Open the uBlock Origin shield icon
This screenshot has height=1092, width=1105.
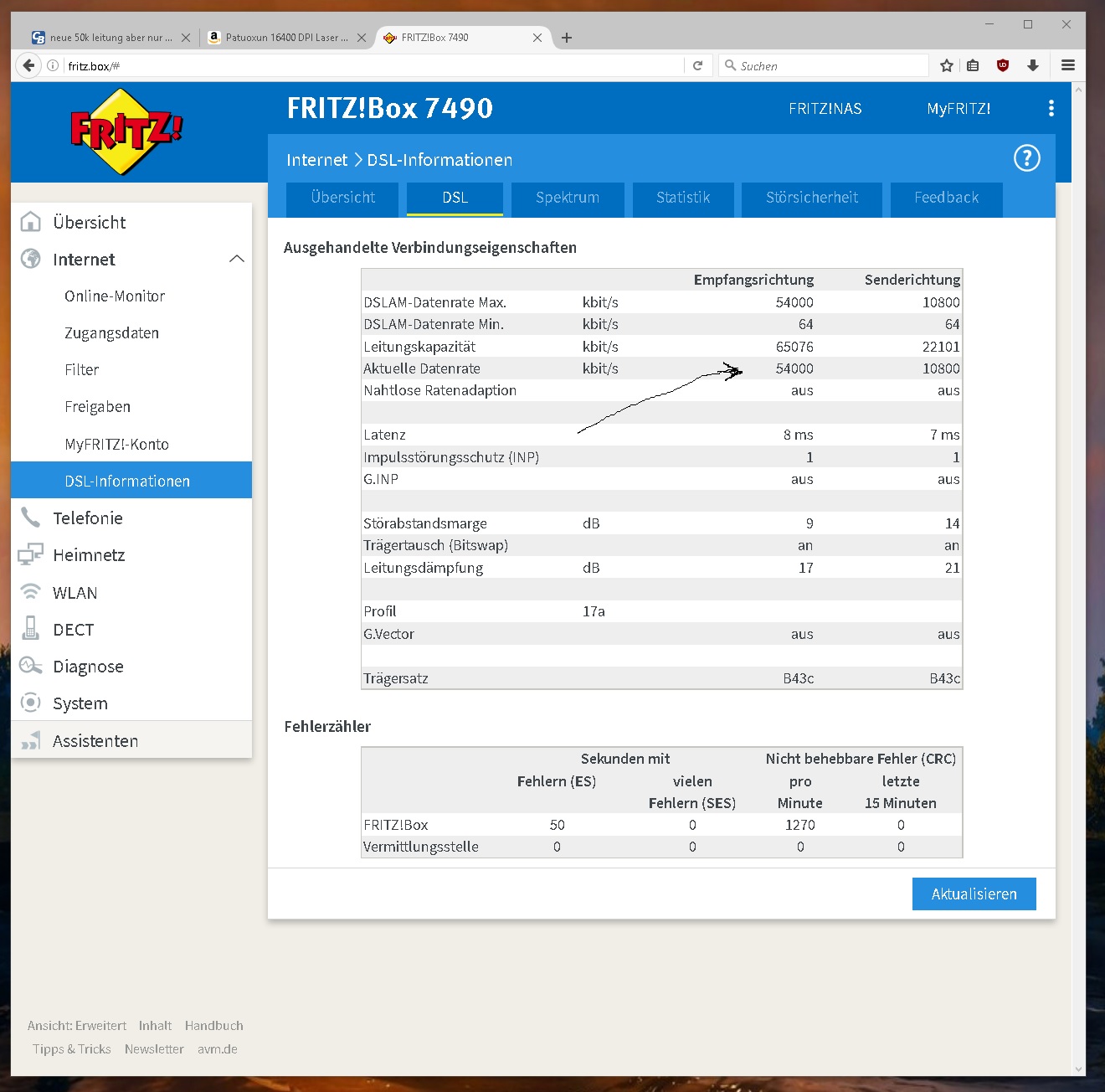pos(1003,65)
